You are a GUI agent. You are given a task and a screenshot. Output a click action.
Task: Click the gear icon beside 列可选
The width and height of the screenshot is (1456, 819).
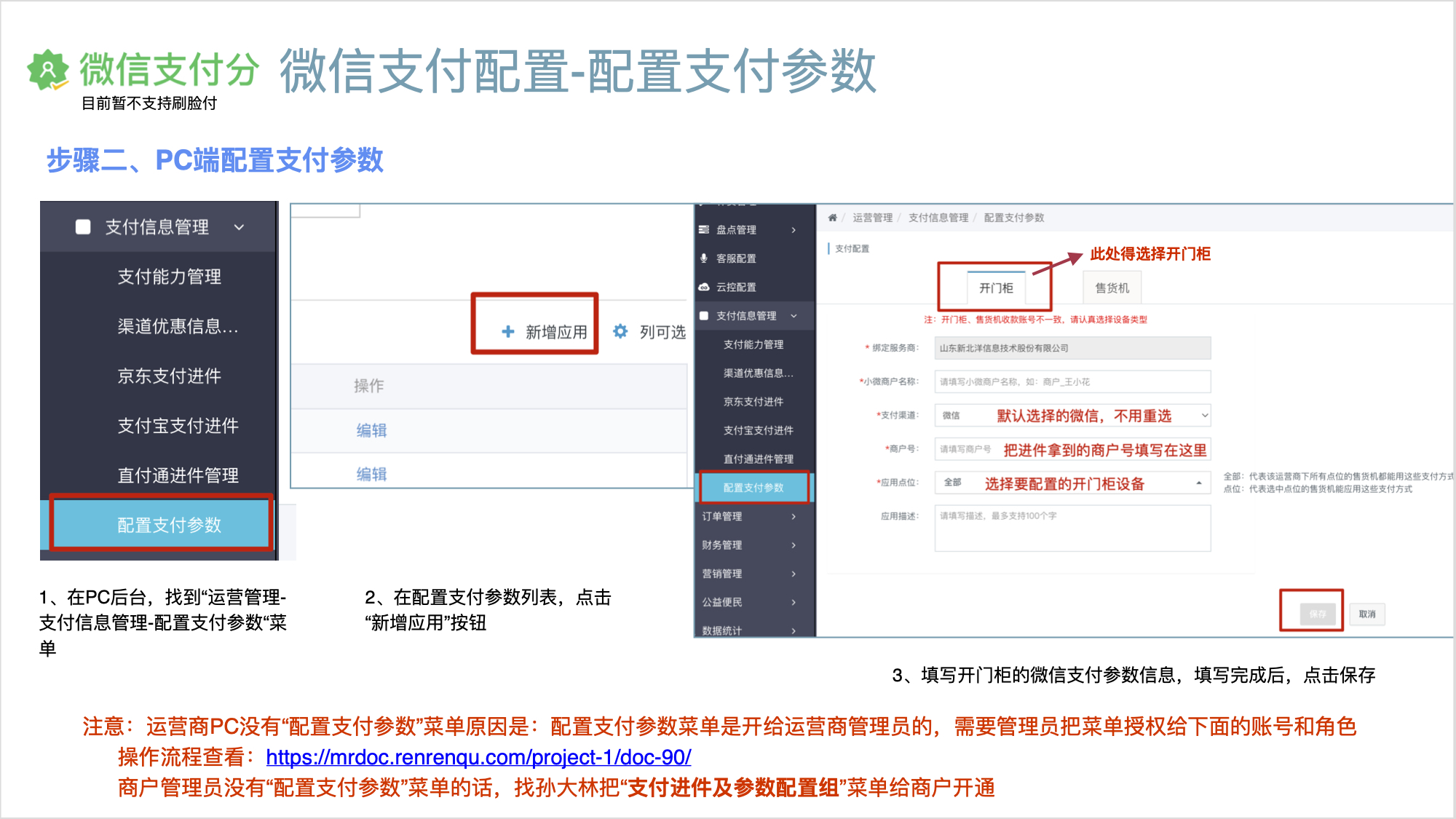point(620,331)
